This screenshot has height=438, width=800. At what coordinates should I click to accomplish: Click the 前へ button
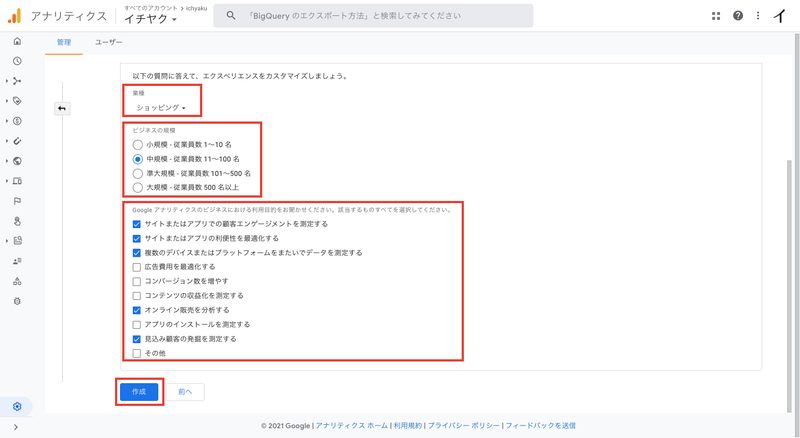click(185, 392)
